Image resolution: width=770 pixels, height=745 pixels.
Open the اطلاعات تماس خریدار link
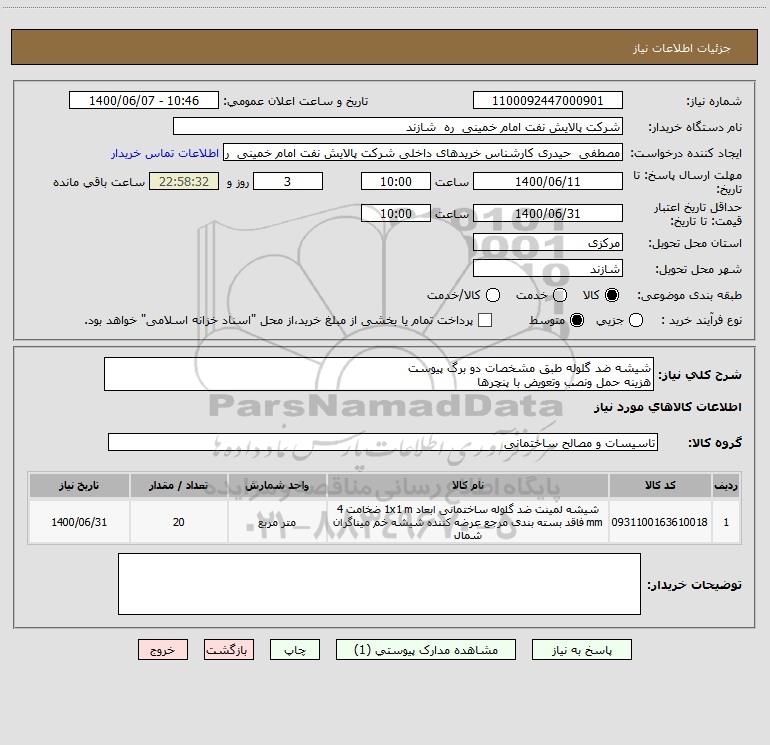[x=165, y=153]
